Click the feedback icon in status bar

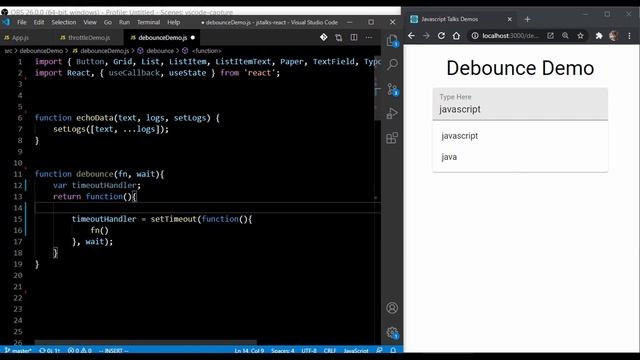tap(380, 351)
